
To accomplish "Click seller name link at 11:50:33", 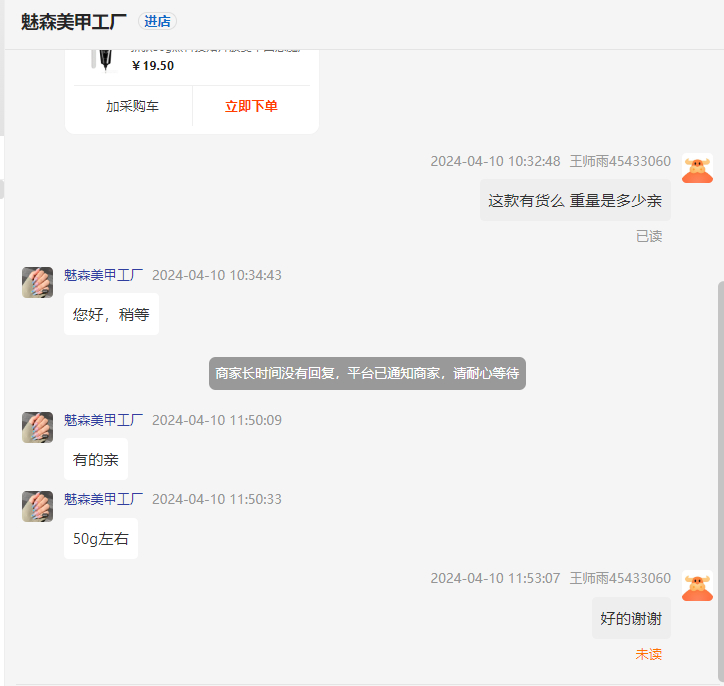I will [103, 499].
